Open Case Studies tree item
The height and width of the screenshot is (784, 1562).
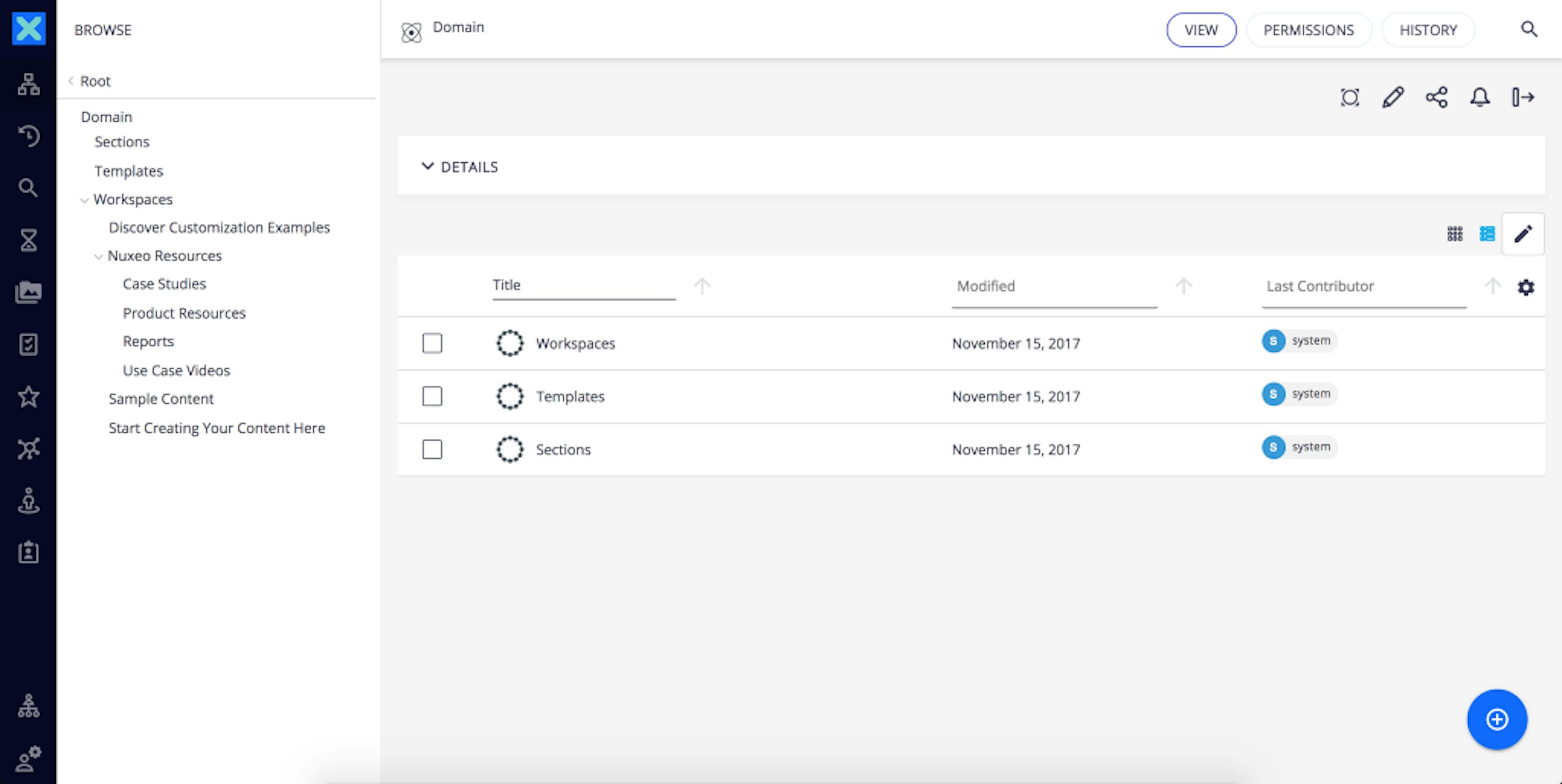coord(164,284)
